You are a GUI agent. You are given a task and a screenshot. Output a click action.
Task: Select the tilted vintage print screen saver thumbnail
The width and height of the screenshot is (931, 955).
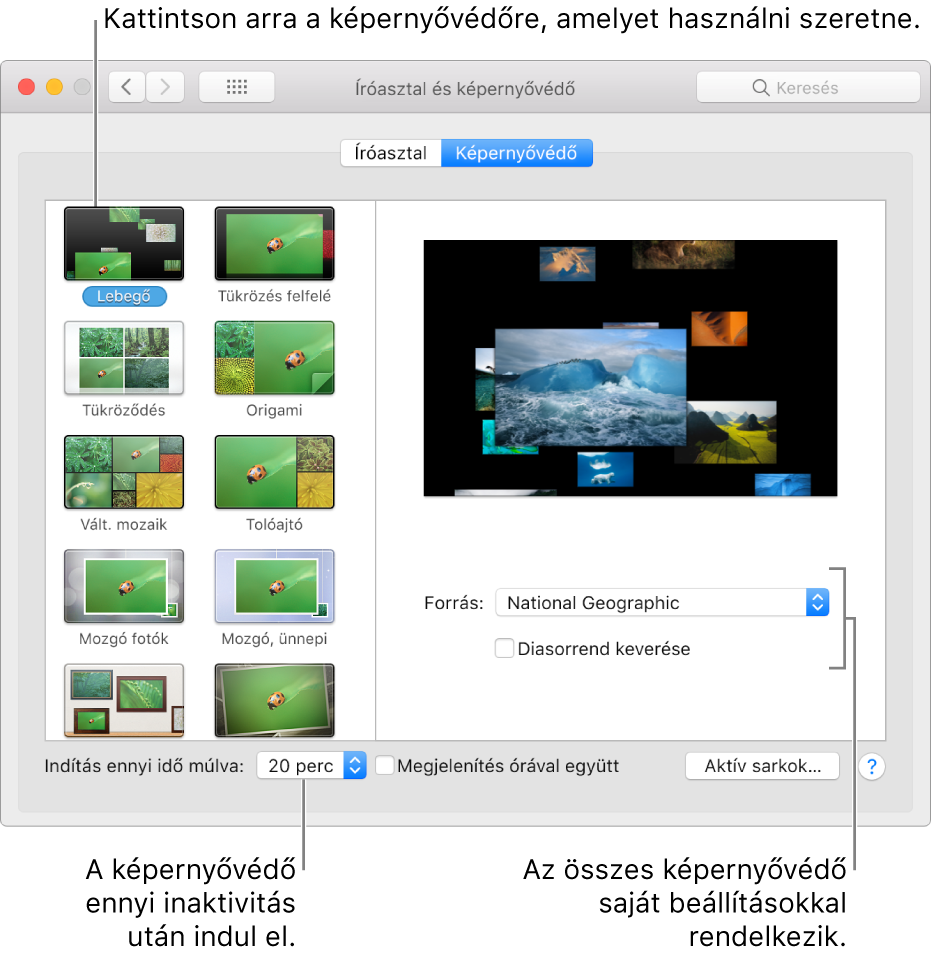(x=274, y=700)
